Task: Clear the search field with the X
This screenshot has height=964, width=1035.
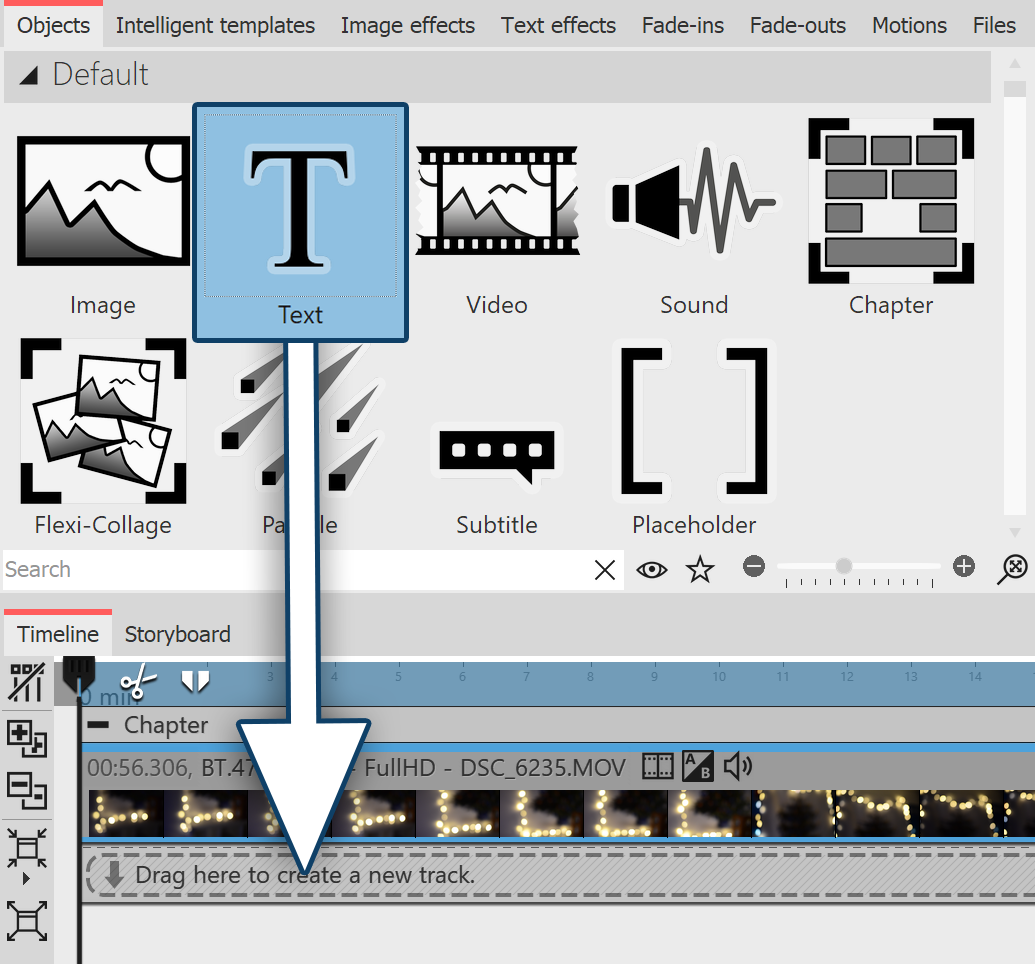Action: click(604, 569)
